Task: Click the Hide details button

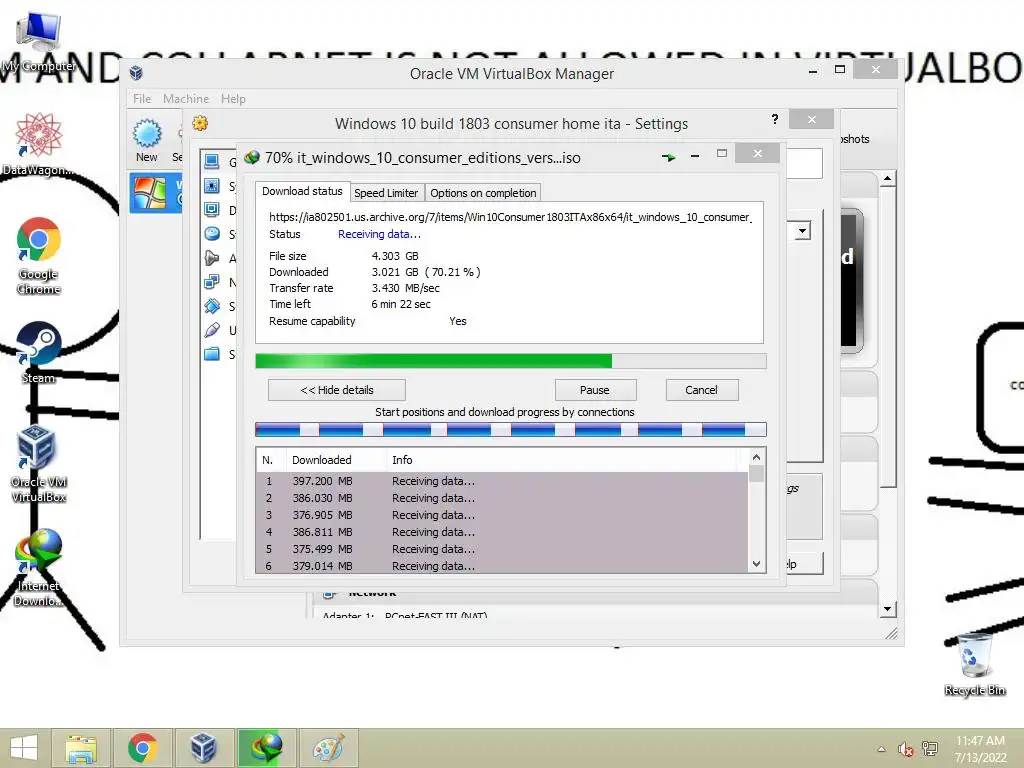Action: click(337, 390)
